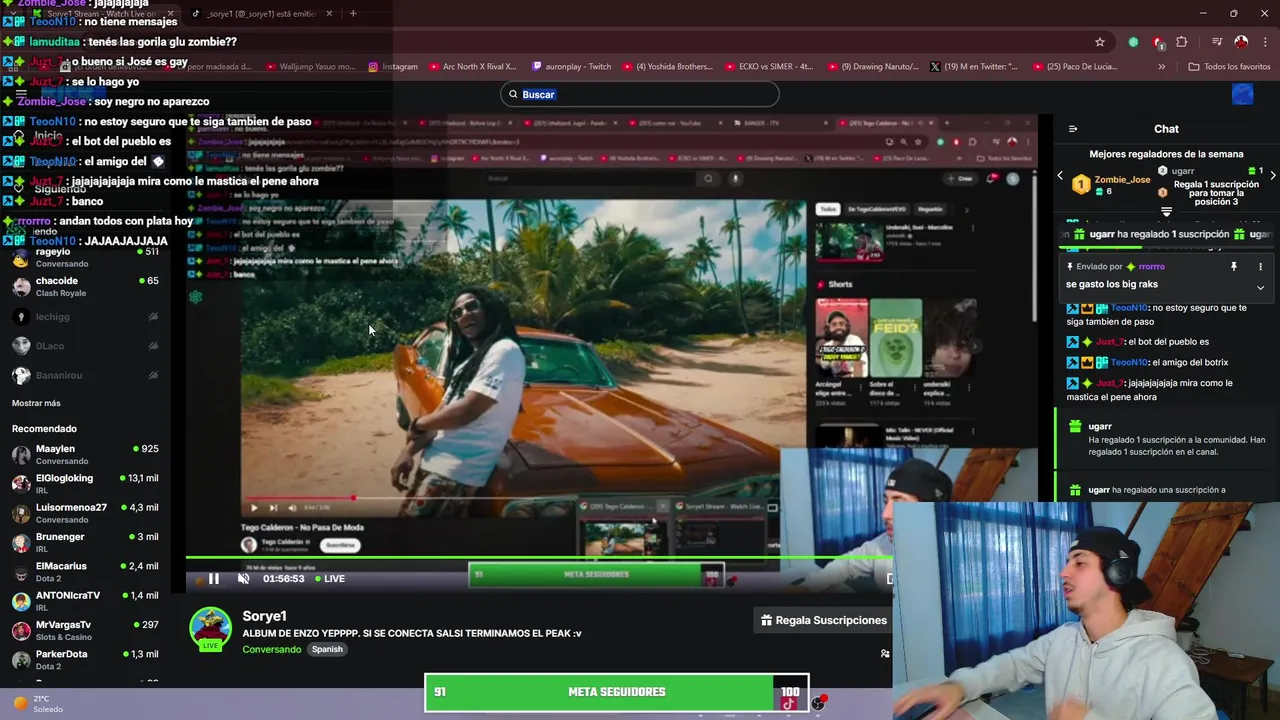This screenshot has width=1280, height=720.
Task: Open pinned message options menu
Action: click(1260, 267)
